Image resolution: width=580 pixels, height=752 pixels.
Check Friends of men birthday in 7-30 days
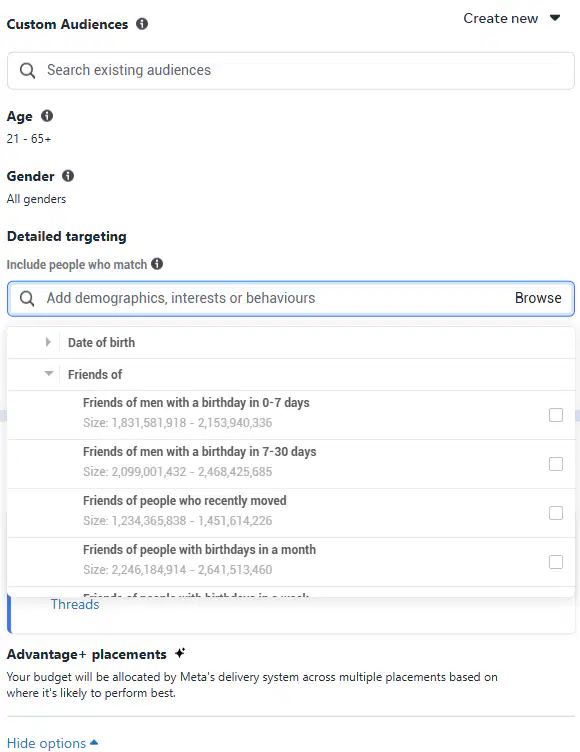[556, 464]
